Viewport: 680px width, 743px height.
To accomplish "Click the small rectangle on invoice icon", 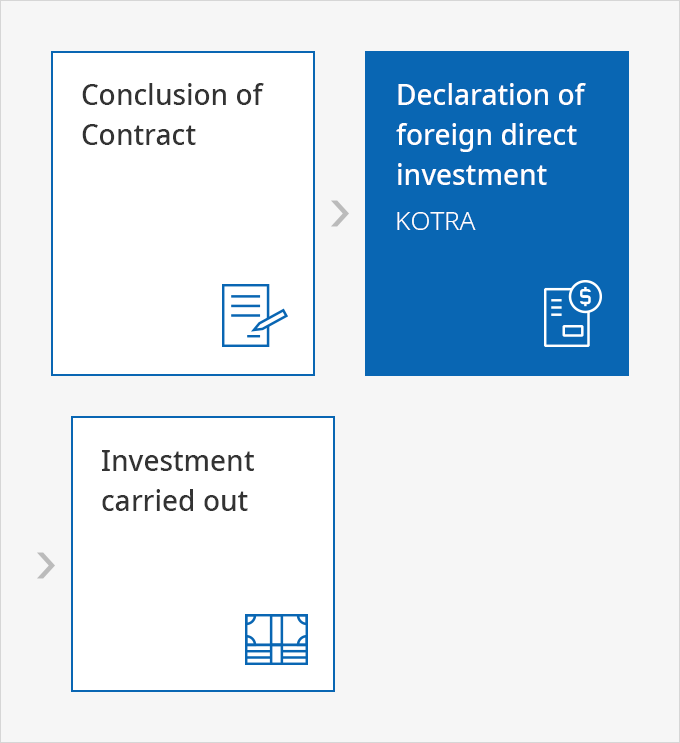I will coord(572,330).
